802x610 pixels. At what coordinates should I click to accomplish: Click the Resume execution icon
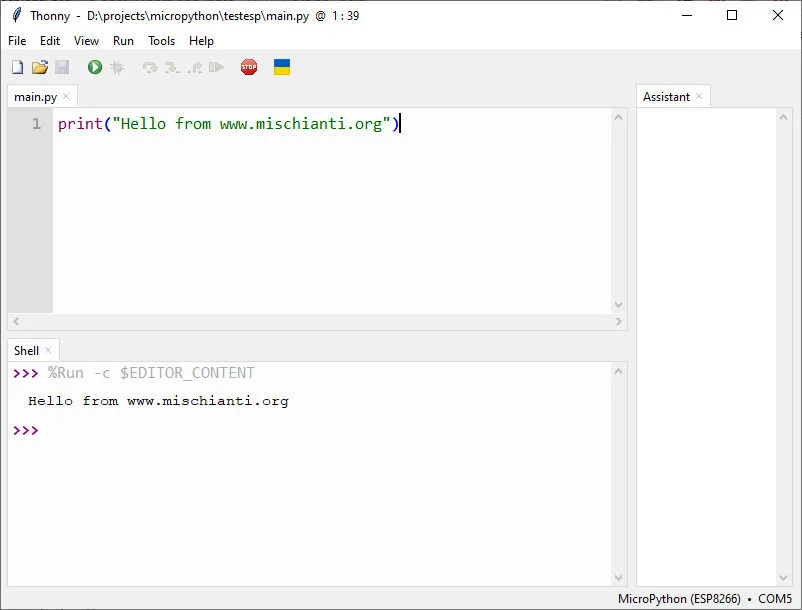(216, 67)
